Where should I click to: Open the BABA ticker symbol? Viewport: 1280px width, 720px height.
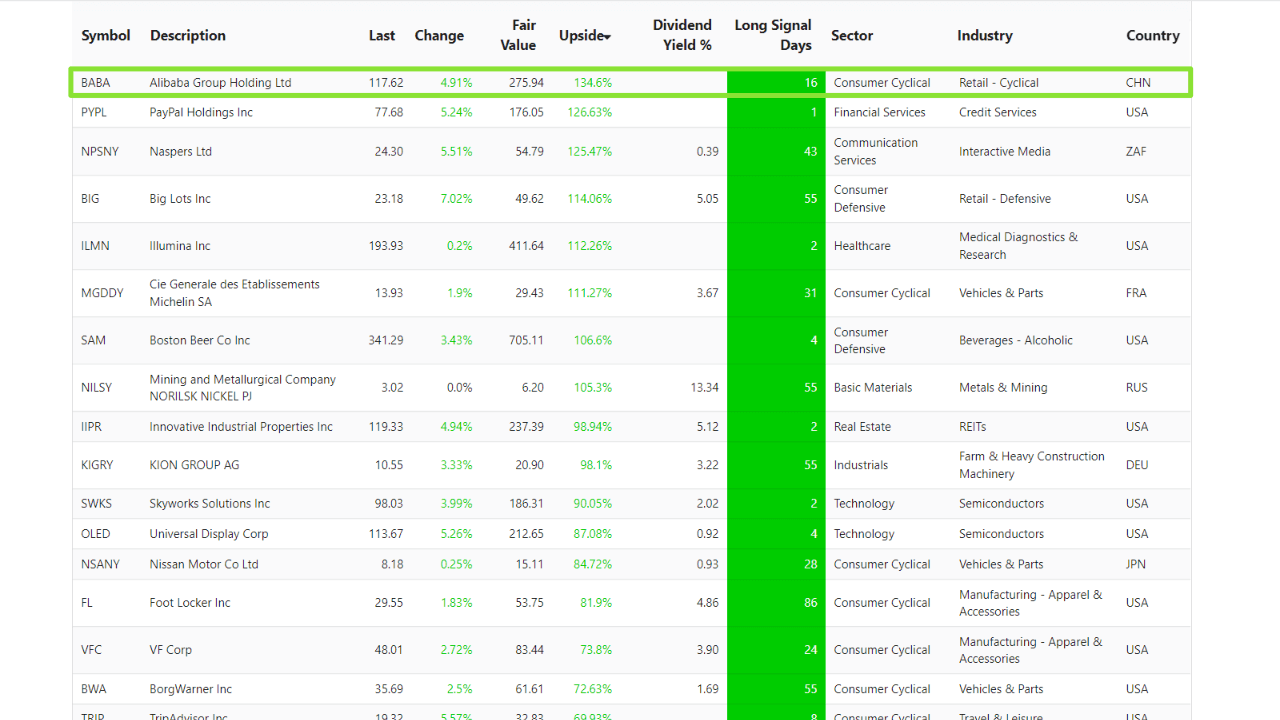[x=96, y=83]
